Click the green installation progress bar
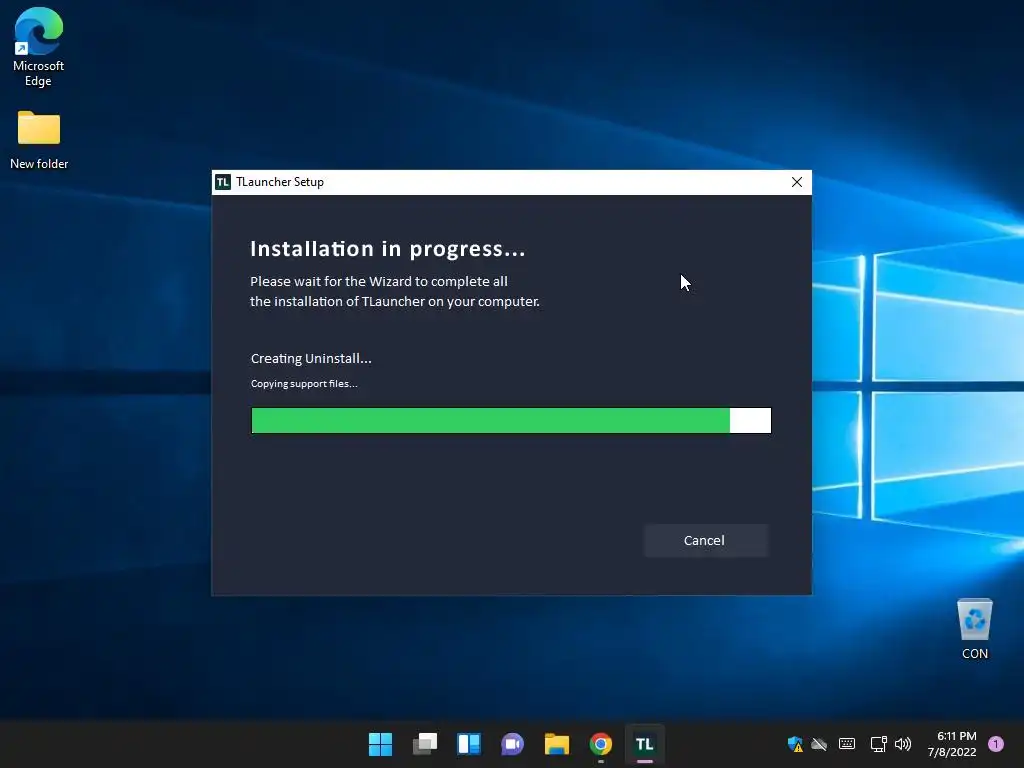1024x768 pixels. [511, 421]
